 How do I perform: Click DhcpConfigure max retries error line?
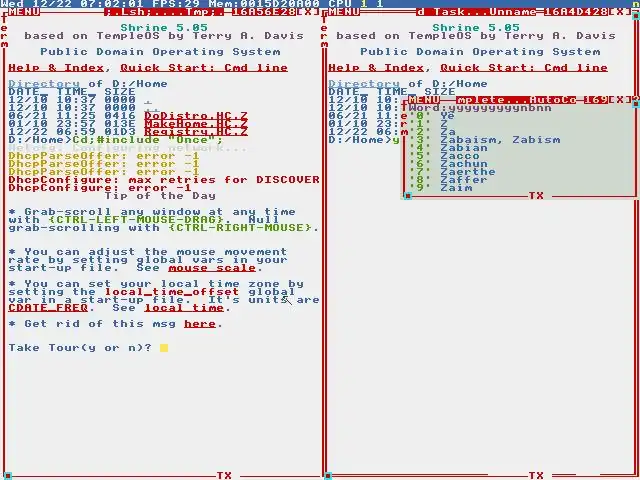(164, 180)
